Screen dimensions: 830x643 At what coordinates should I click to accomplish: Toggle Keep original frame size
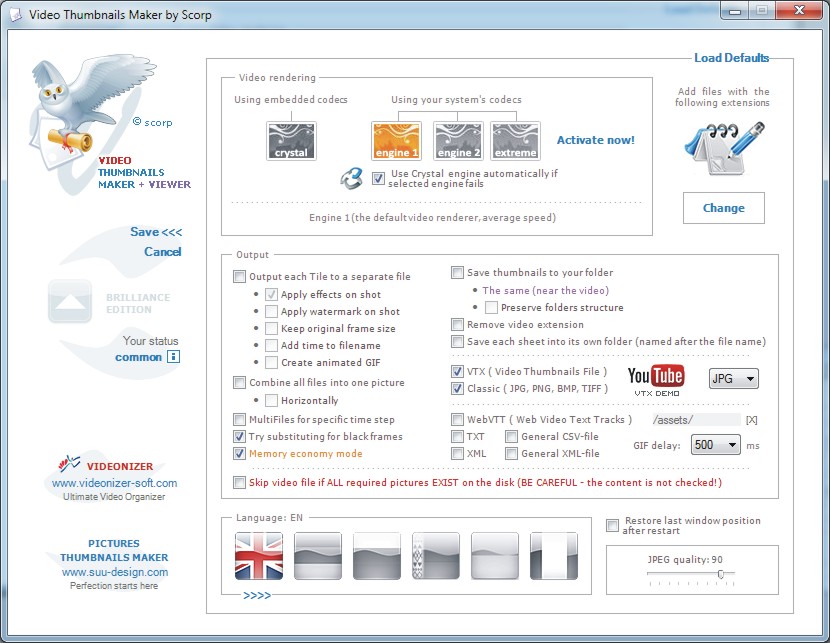pos(271,328)
